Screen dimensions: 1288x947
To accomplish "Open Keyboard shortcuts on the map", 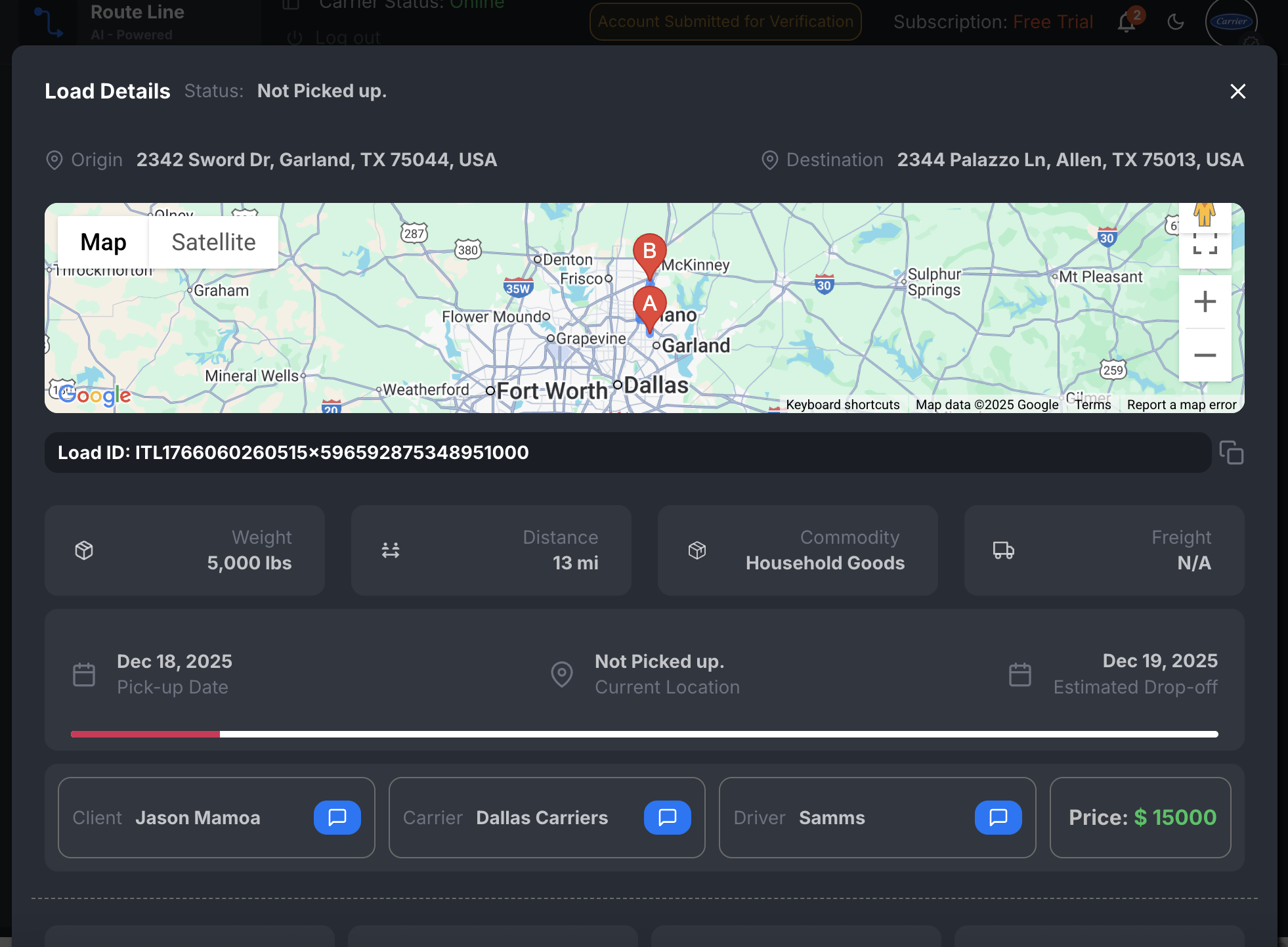I will [842, 405].
